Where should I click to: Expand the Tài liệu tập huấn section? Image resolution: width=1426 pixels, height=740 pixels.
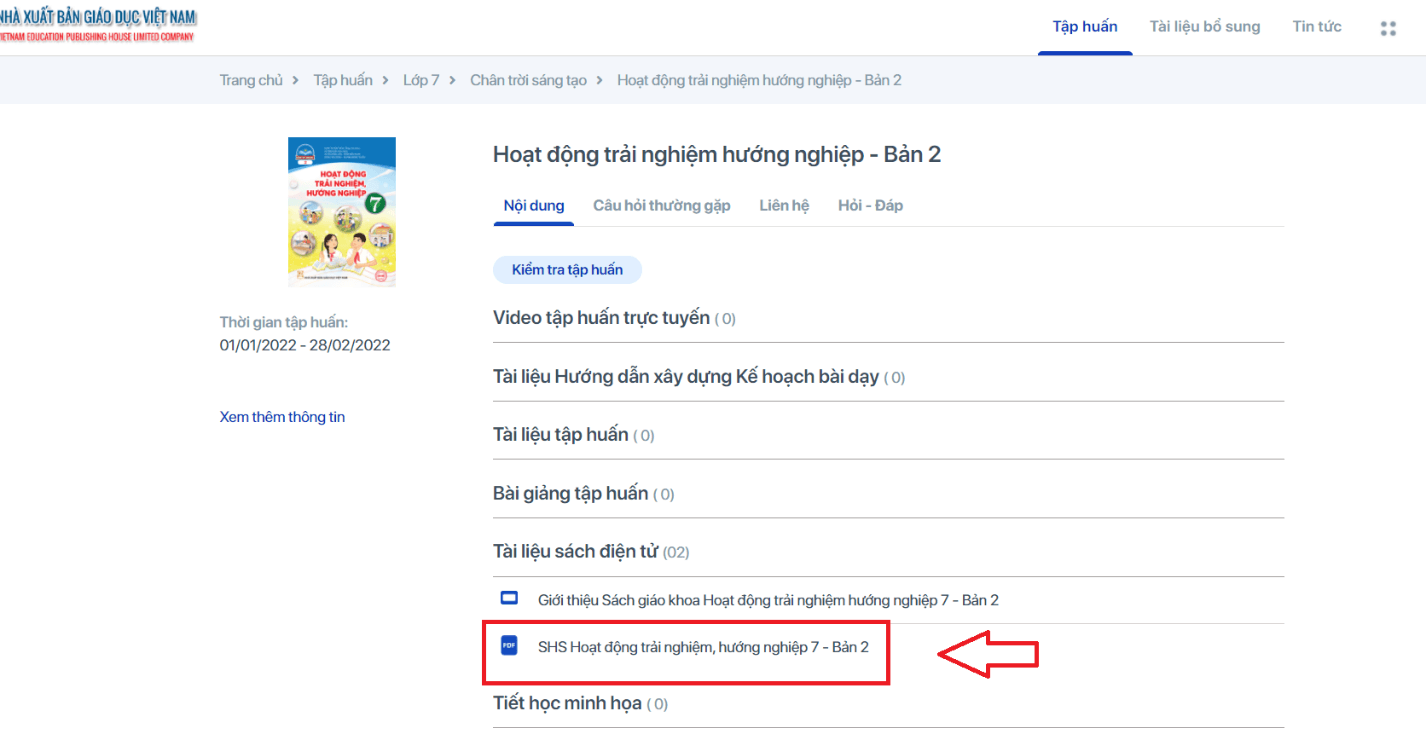click(x=888, y=435)
